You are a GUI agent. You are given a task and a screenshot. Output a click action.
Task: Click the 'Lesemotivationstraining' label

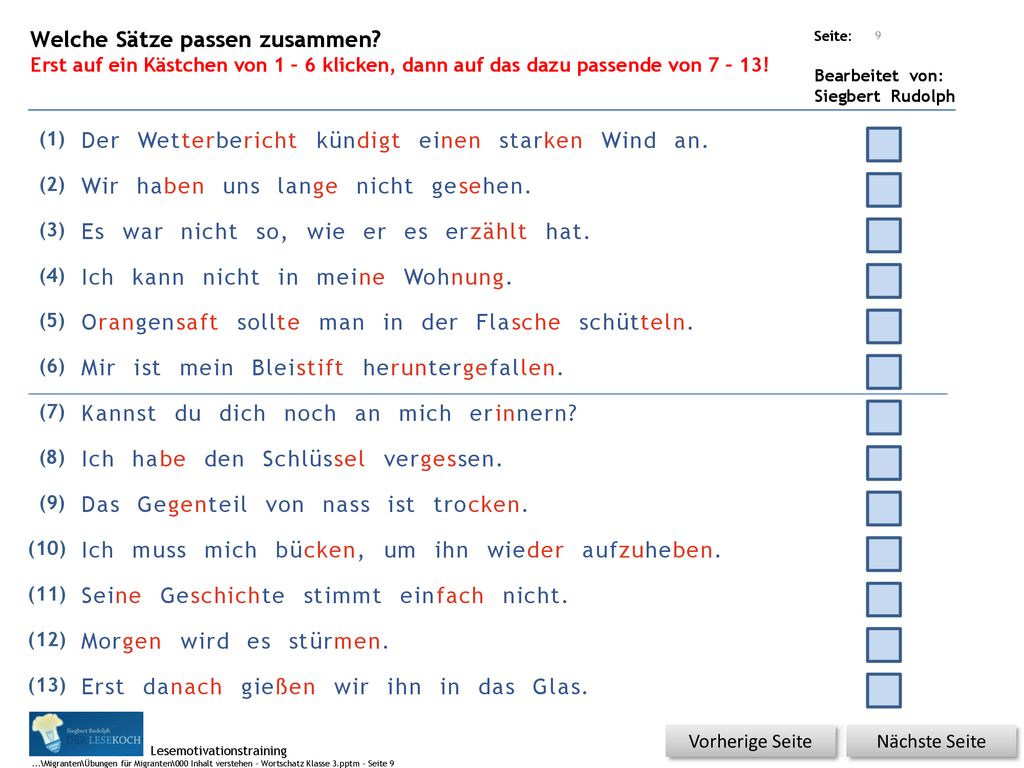pos(219,750)
